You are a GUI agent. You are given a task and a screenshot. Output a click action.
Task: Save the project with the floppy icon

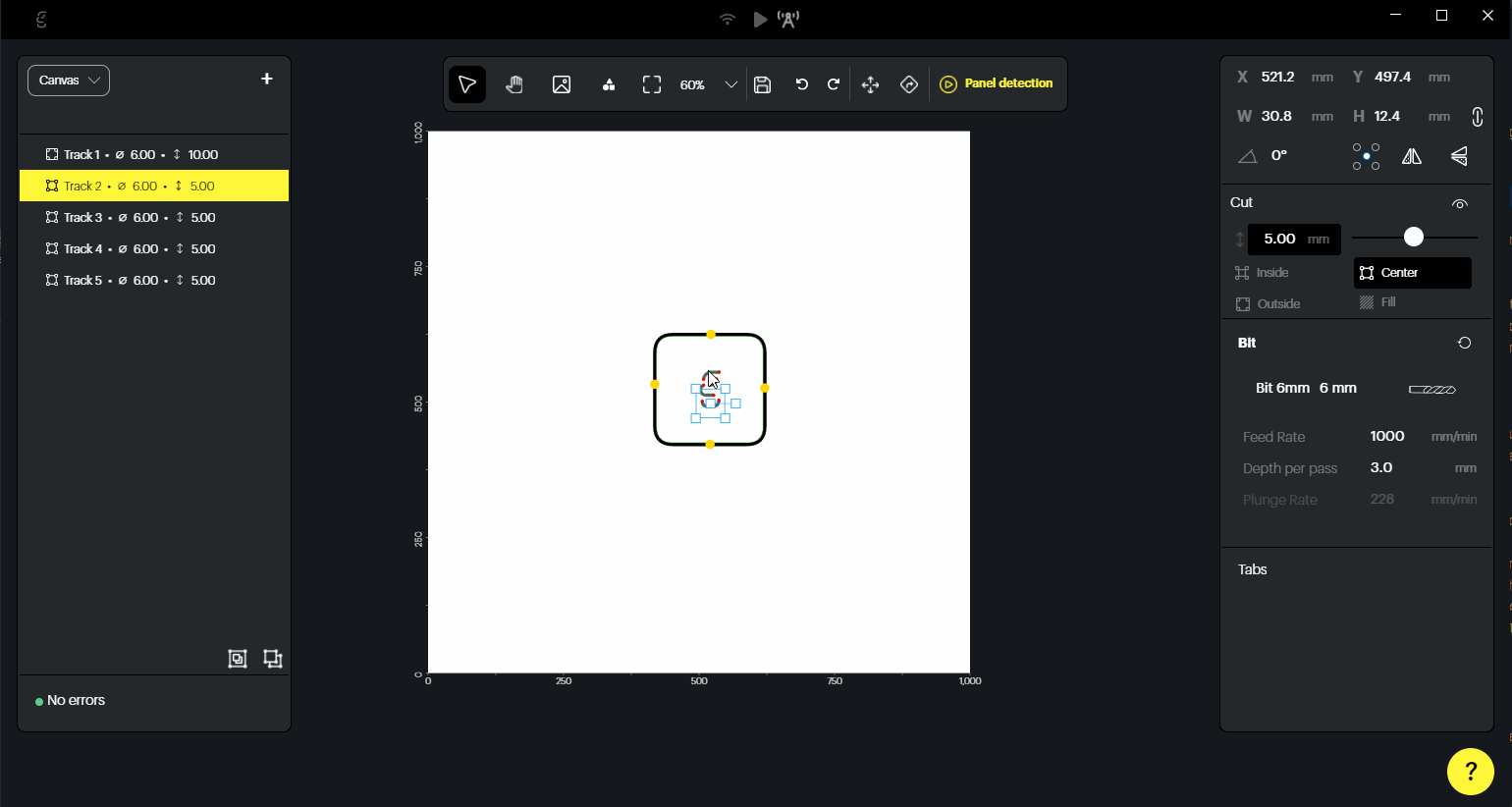[763, 84]
